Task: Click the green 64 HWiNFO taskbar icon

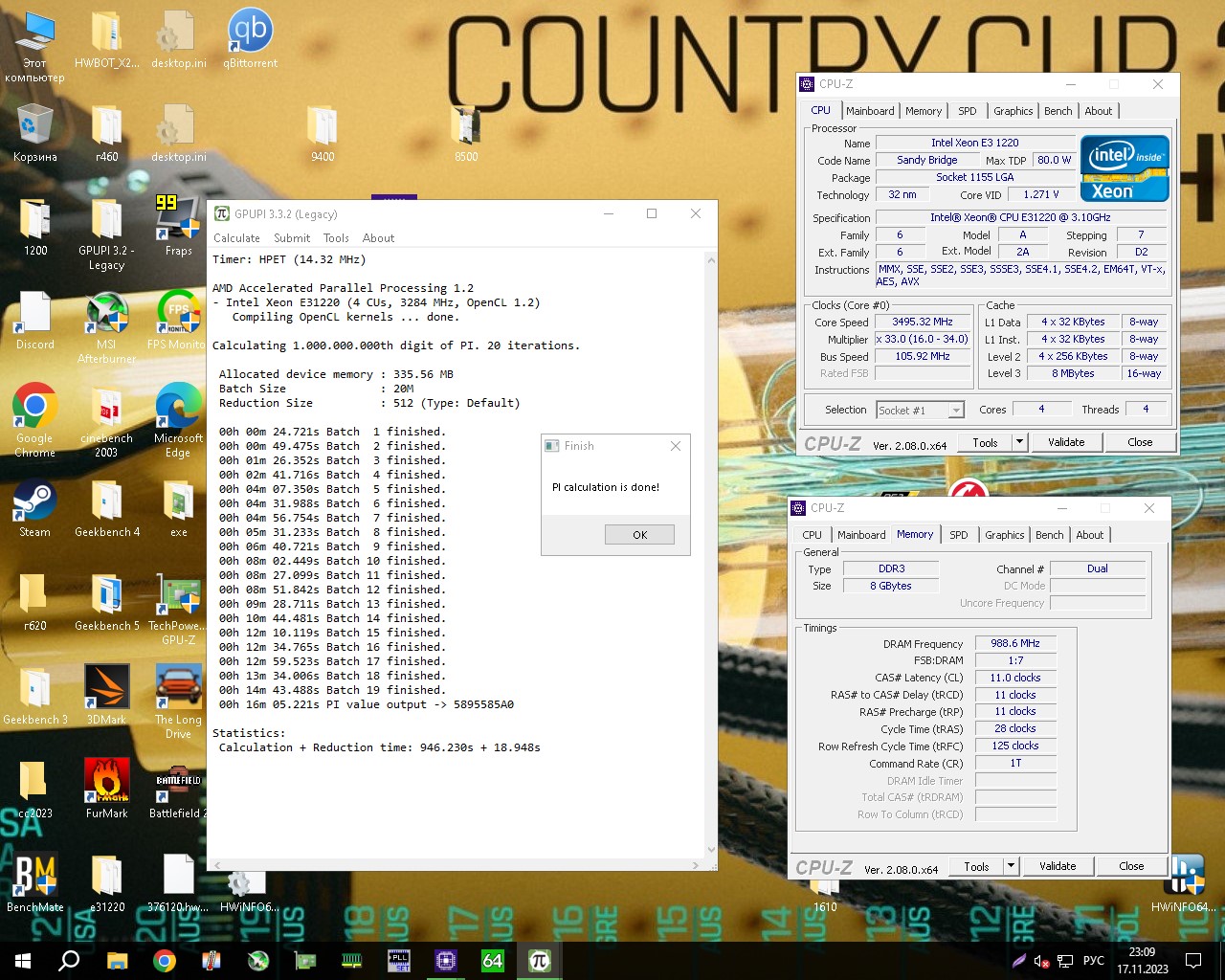Action: coord(493,960)
